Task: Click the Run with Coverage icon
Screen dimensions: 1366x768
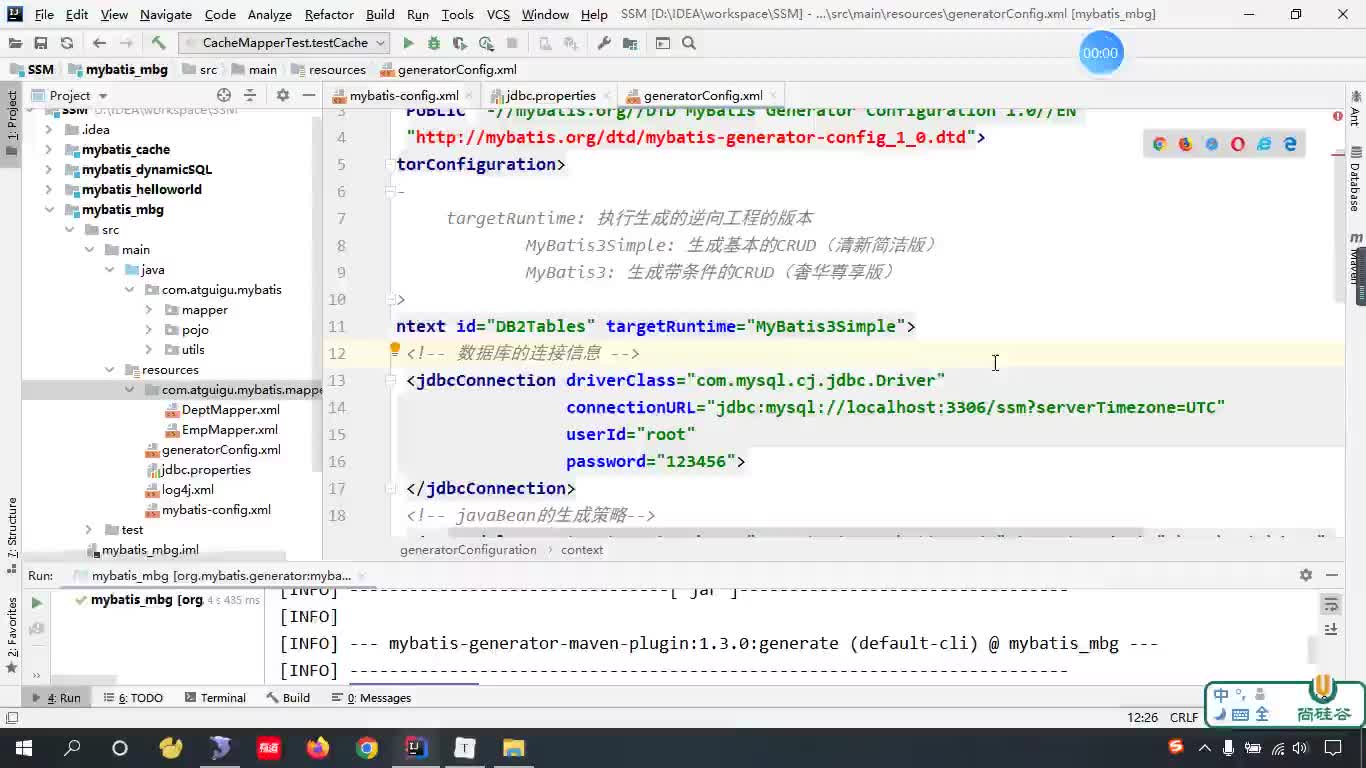Action: point(460,43)
